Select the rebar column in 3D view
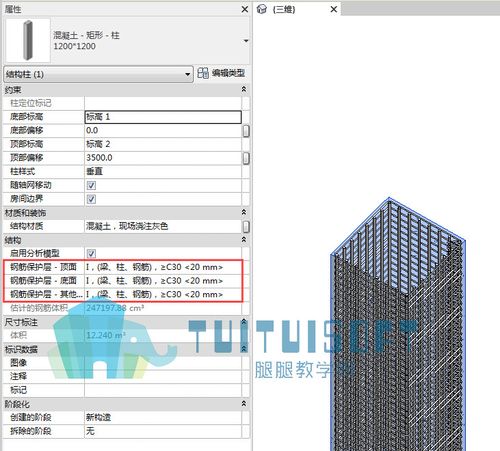 (398, 325)
